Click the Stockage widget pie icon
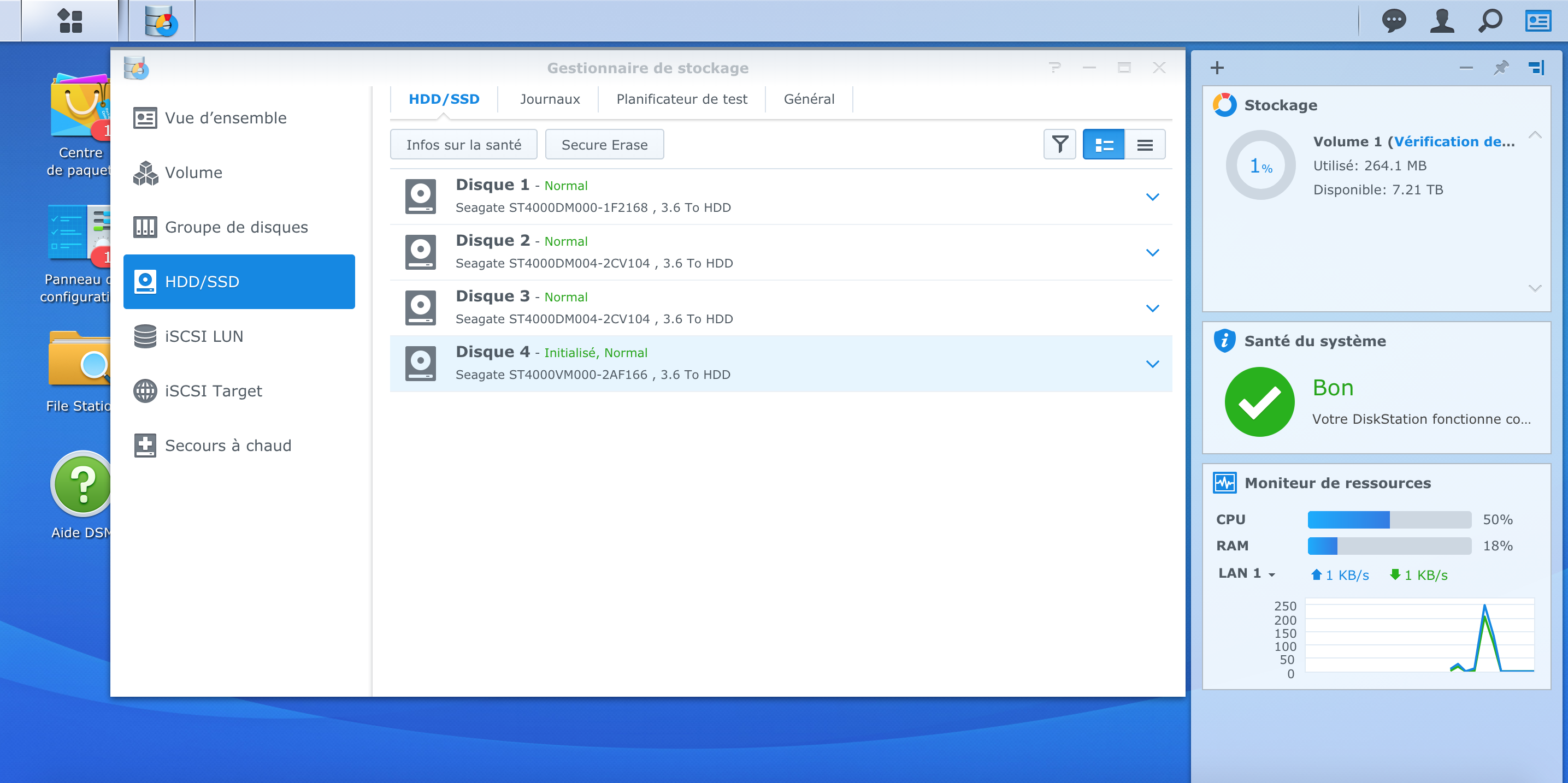Viewport: 1568px width, 783px height. tap(1225, 105)
